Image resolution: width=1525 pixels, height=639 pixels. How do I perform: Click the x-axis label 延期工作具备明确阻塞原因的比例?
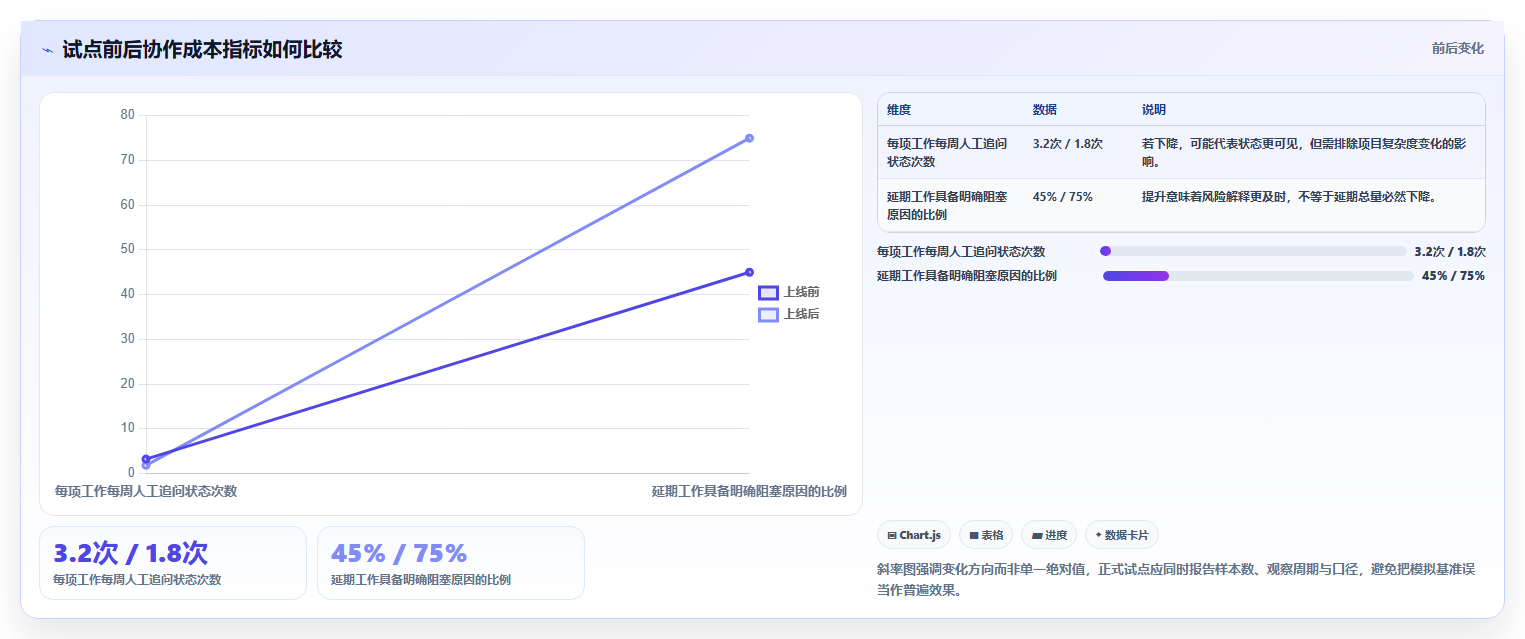[x=749, y=491]
